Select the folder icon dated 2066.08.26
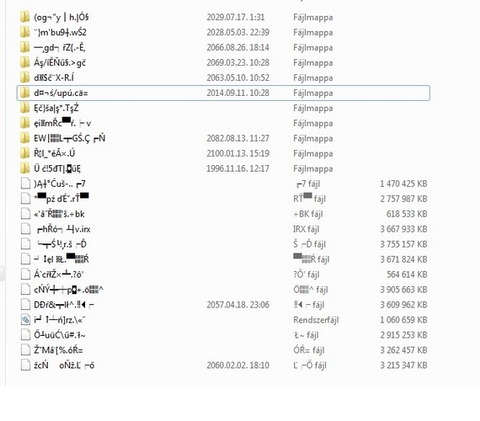Screen dimensions: 480x421 tap(25, 47)
